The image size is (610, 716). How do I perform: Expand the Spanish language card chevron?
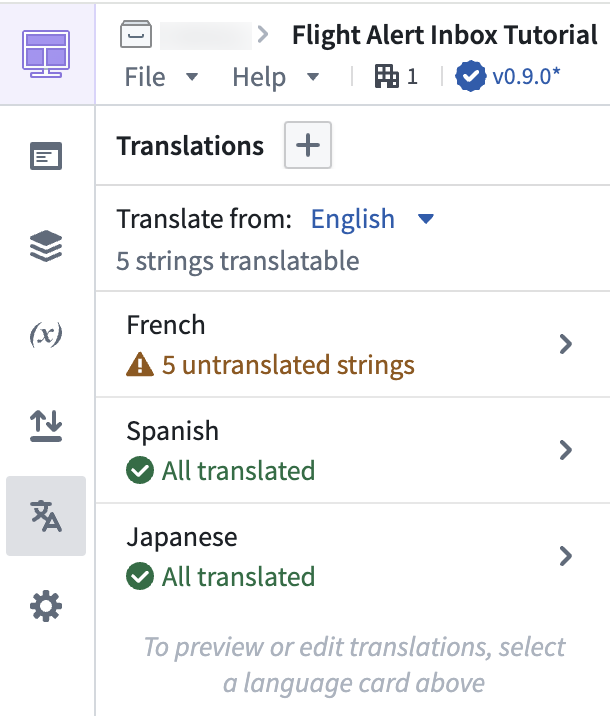coord(566,450)
